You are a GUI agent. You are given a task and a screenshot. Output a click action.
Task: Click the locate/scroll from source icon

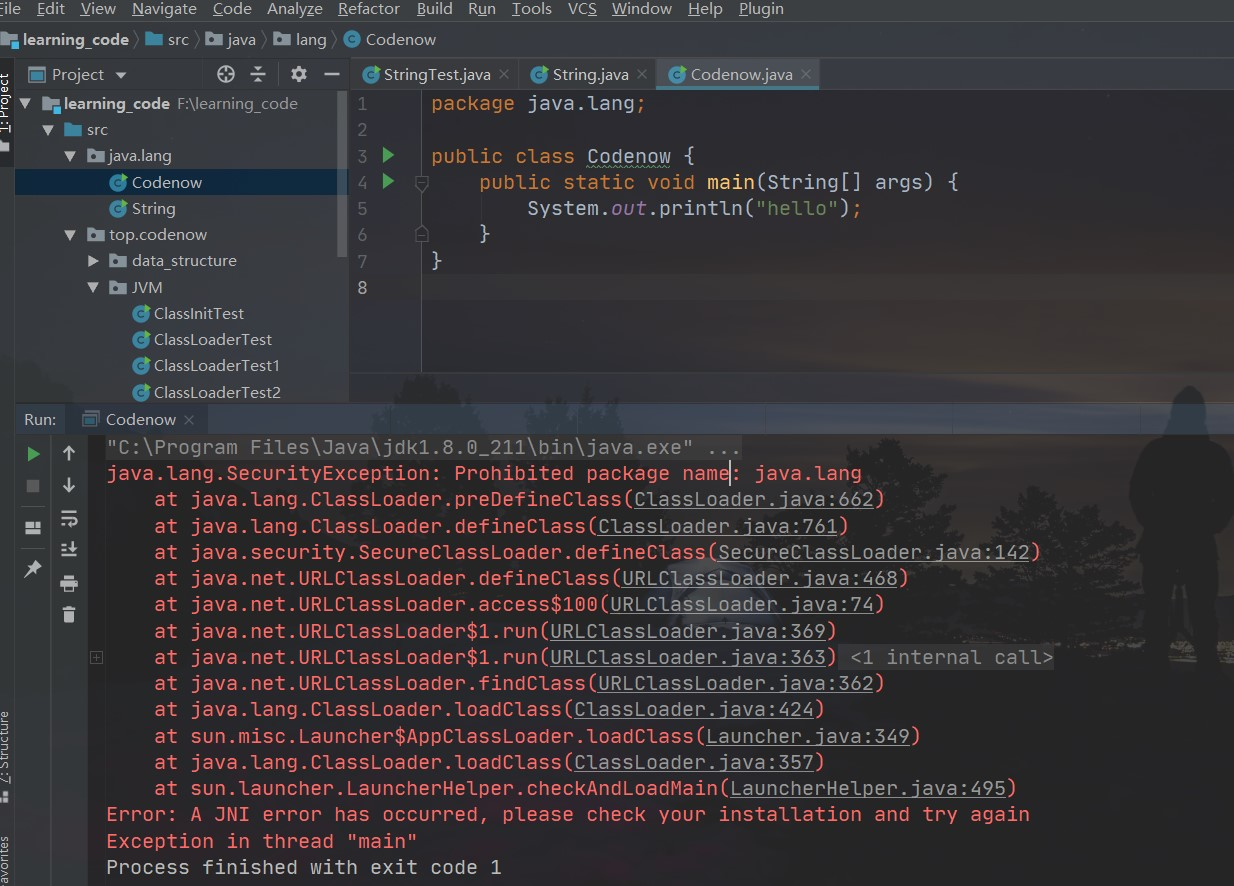226,74
